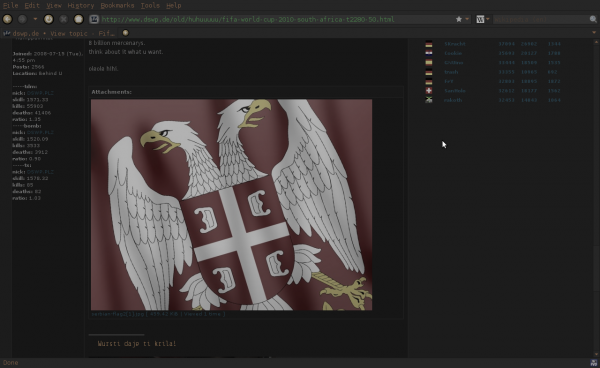600x368 pixels.
Task: Run the search with the magnifier icon
Action: click(593, 19)
